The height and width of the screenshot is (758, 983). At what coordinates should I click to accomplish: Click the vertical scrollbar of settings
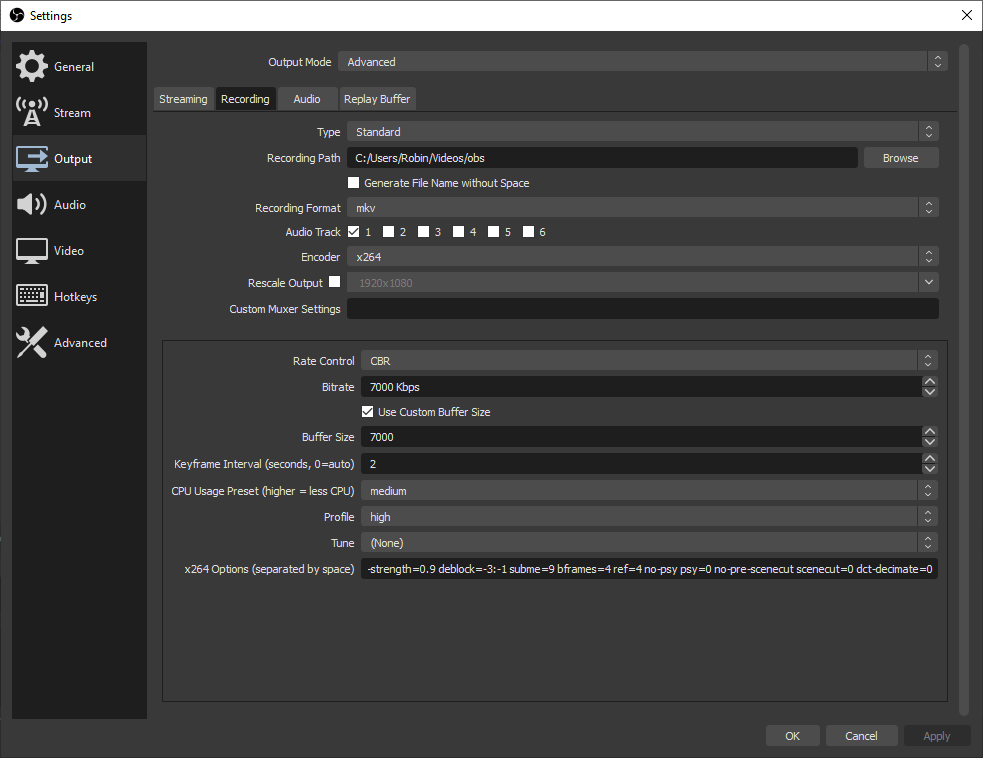tap(964, 379)
